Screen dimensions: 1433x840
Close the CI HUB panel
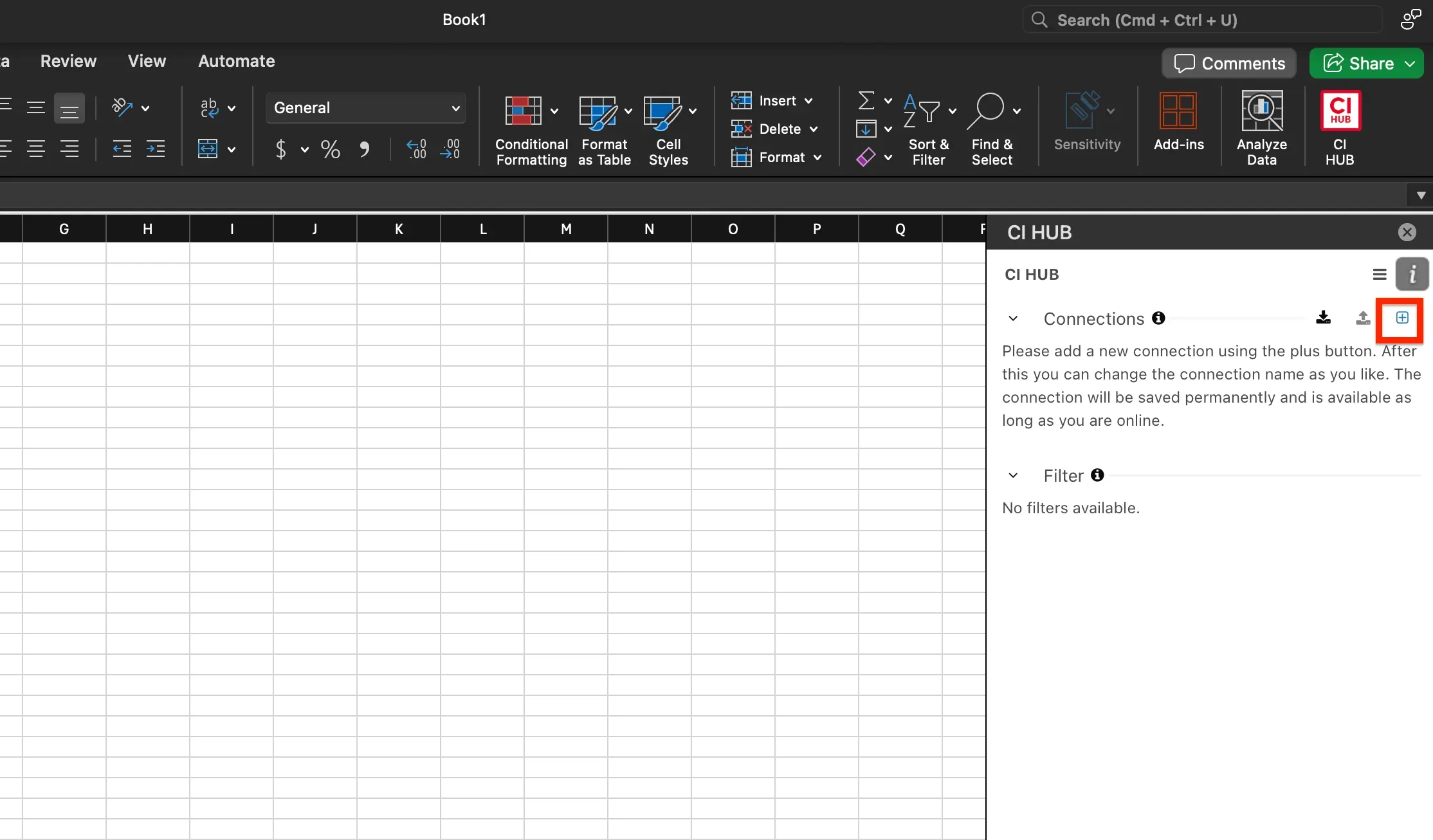coord(1407,232)
